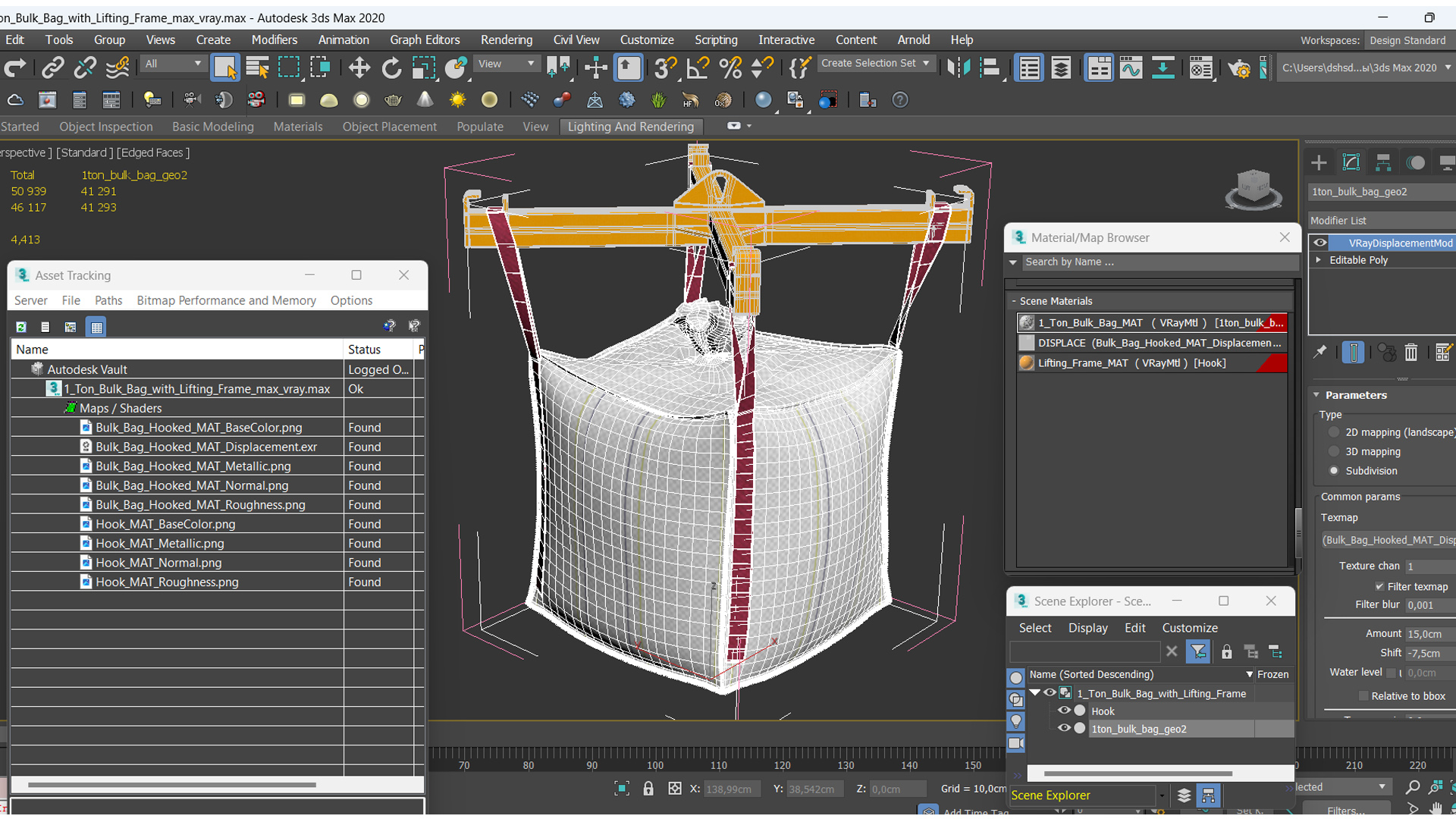The height and width of the screenshot is (819, 1456).
Task: Enable Water level checkbox
Action: (1391, 673)
